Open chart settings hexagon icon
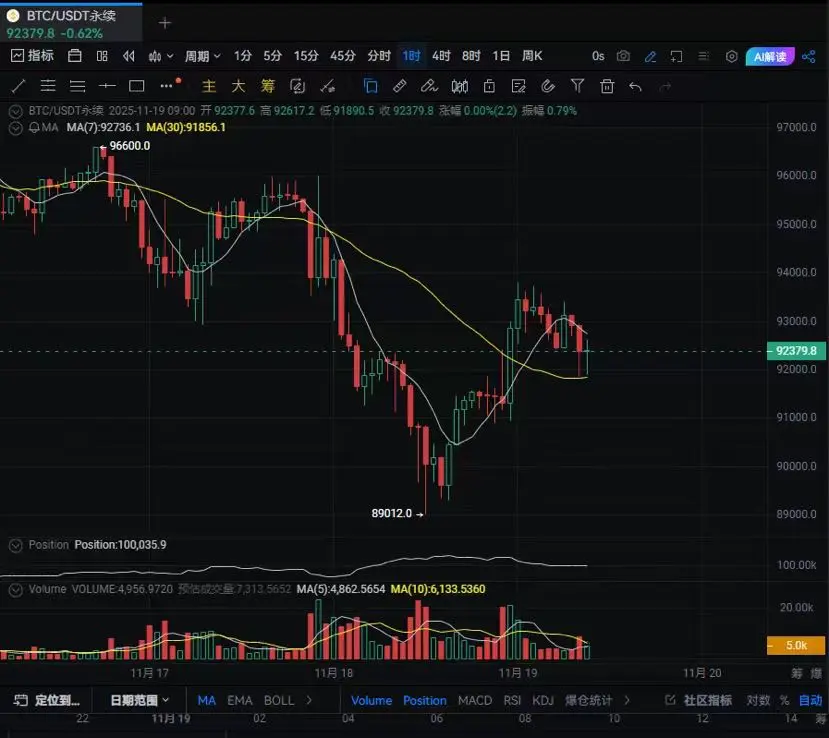The image size is (829, 738). tap(731, 57)
